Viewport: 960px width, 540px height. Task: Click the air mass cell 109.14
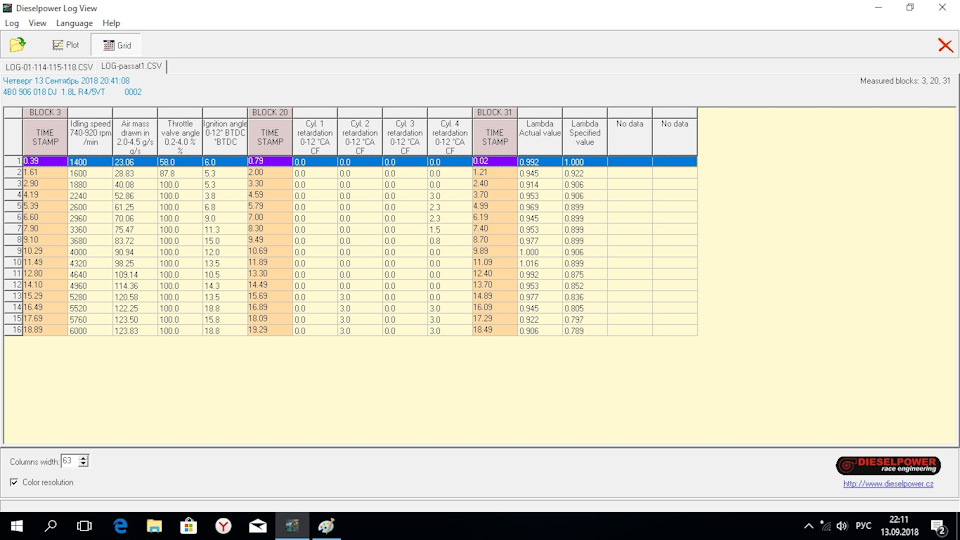click(x=135, y=274)
